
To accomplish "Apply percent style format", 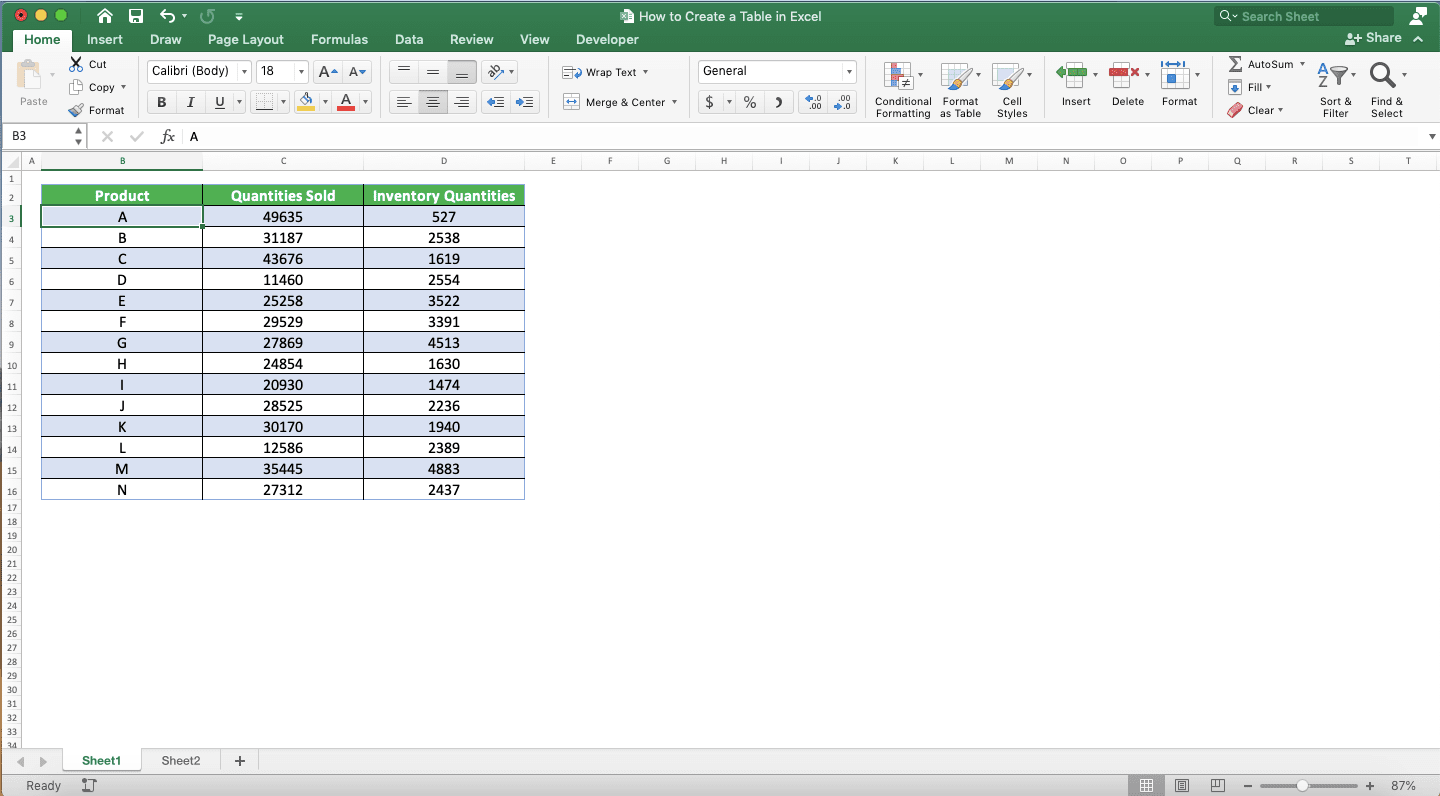I will (x=750, y=102).
